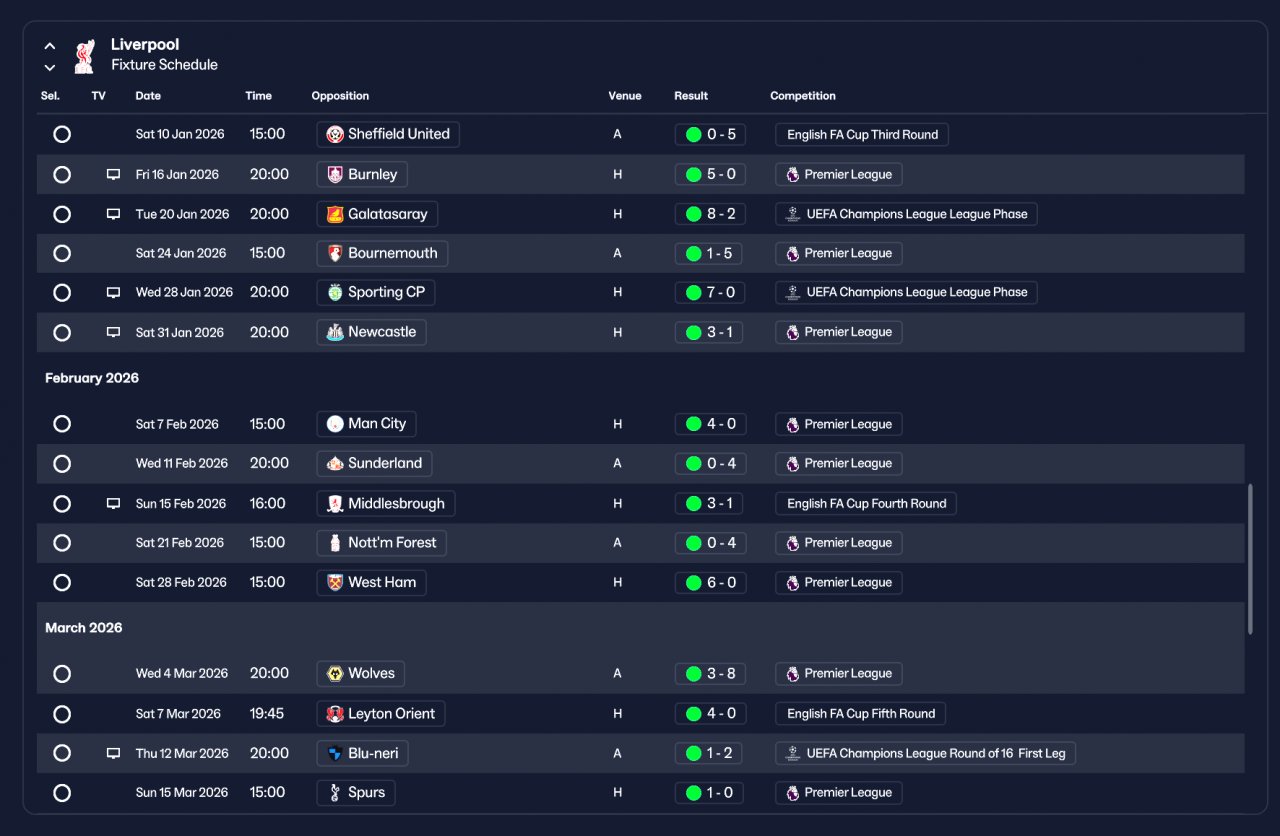This screenshot has height=836, width=1280.
Task: Sort by the Result column header
Action: pyautogui.click(x=691, y=96)
